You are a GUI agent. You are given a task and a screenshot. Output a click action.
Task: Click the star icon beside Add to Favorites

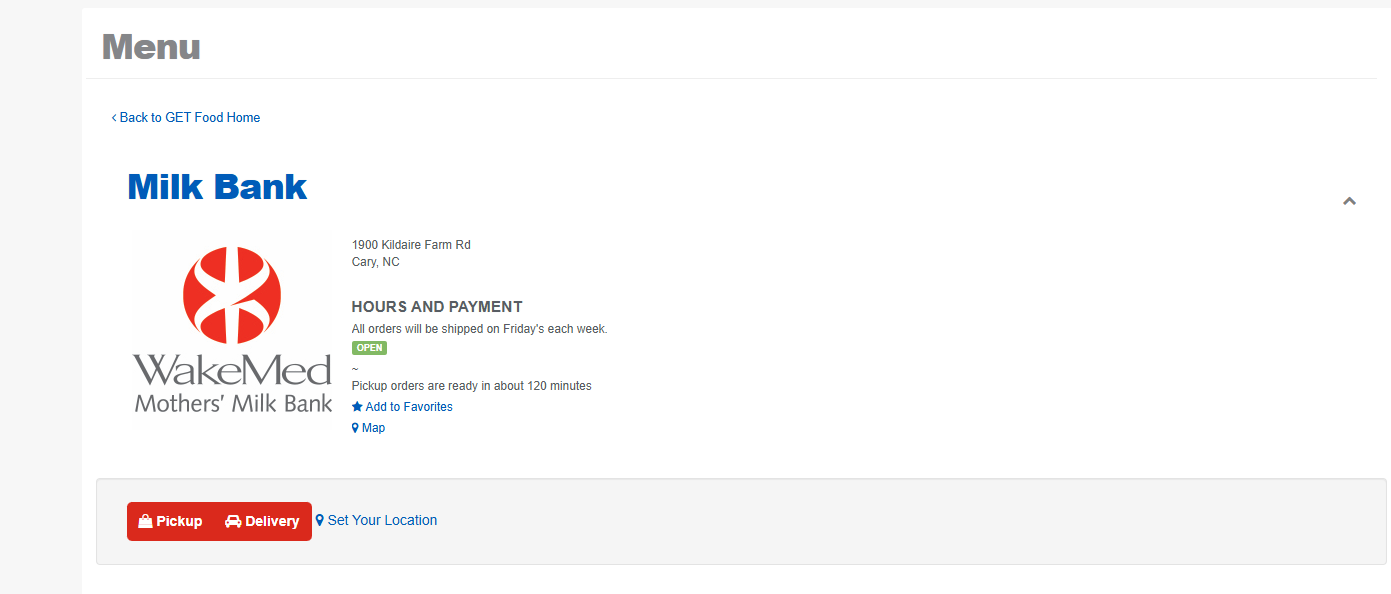tap(357, 407)
